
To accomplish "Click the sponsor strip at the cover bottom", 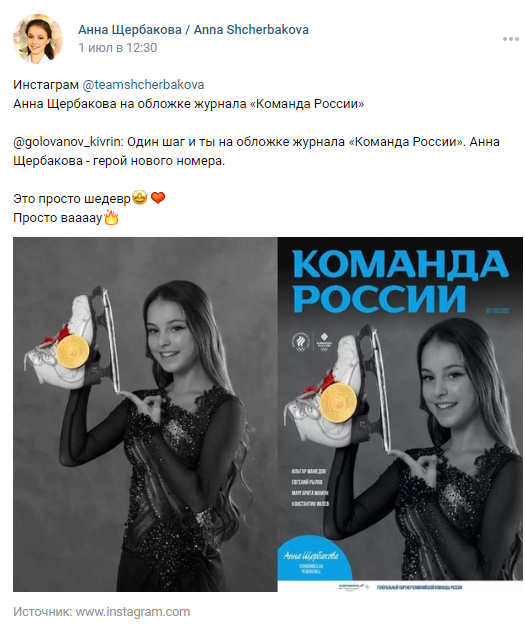I will click(x=400, y=587).
